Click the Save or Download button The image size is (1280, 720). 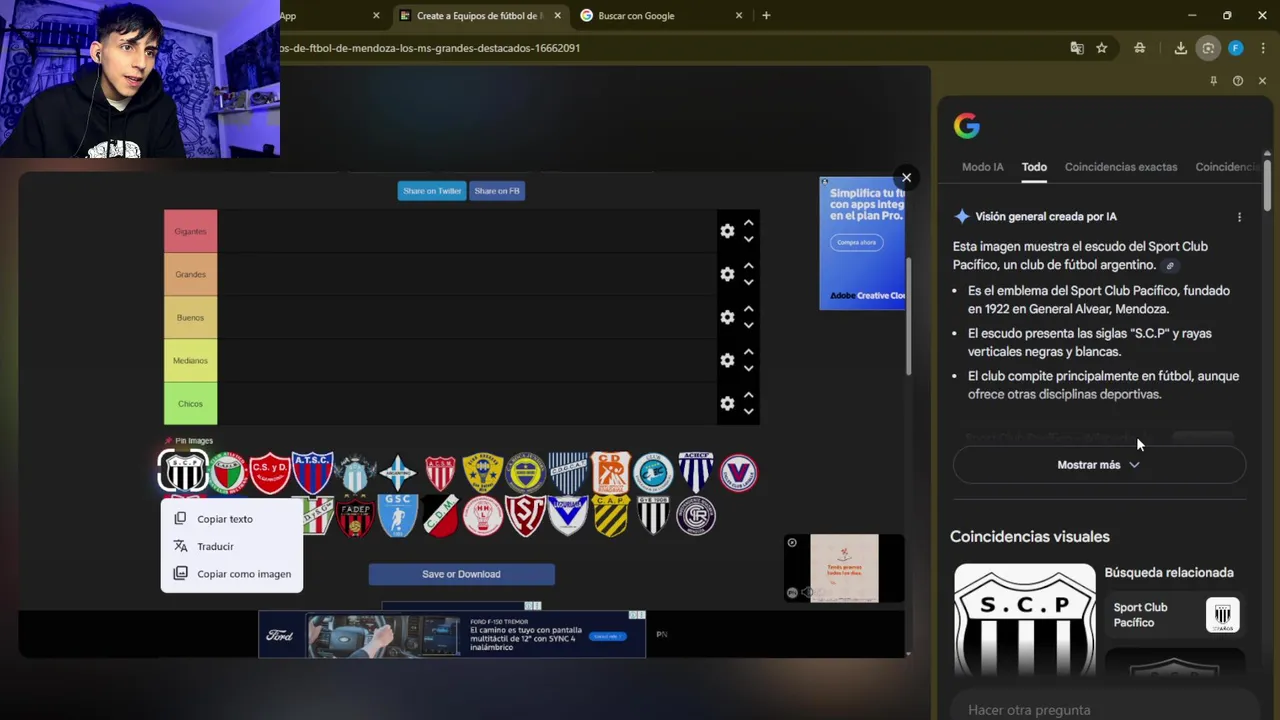[x=461, y=574]
